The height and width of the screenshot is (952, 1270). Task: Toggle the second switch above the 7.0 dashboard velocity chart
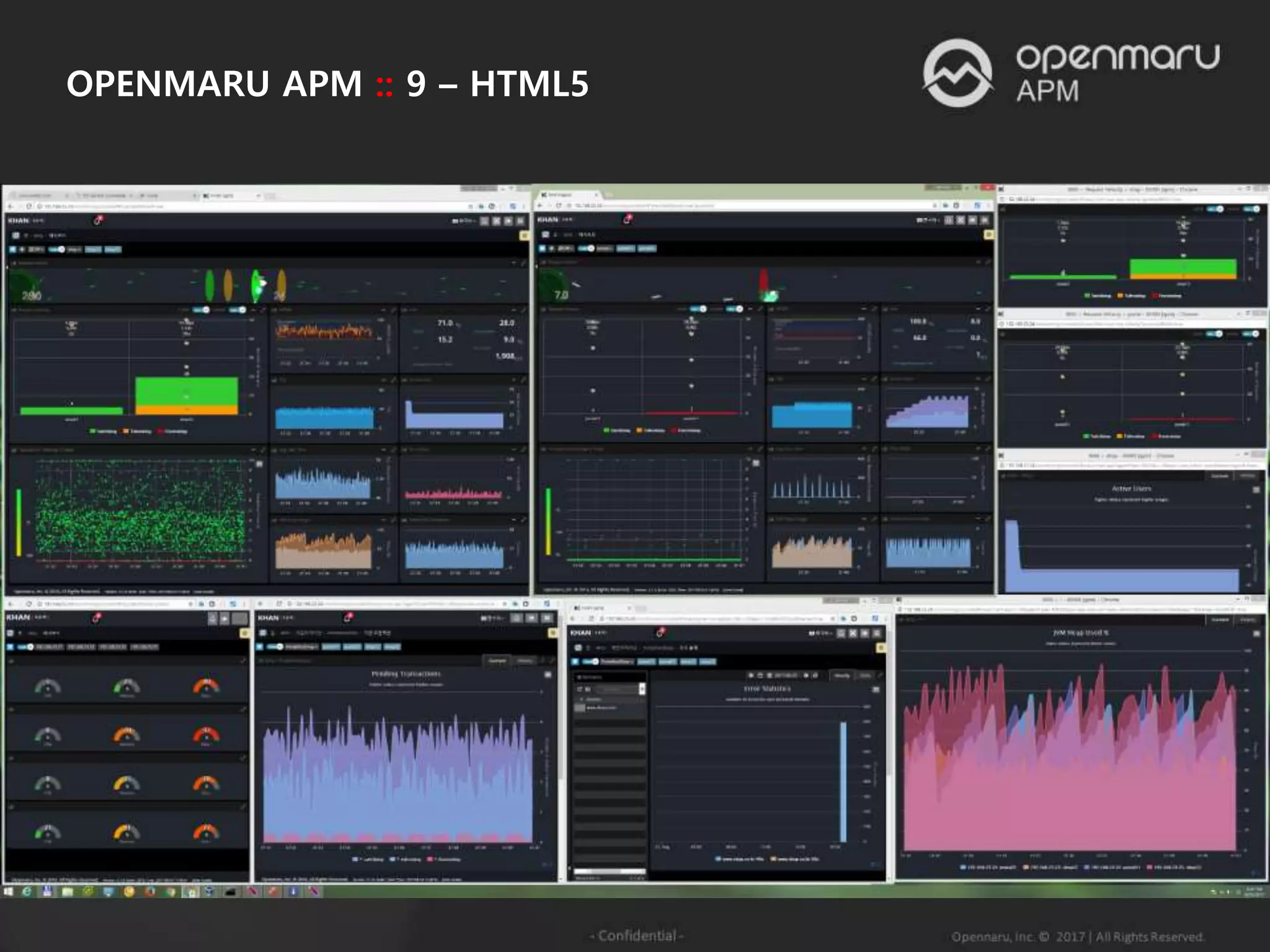click(735, 309)
